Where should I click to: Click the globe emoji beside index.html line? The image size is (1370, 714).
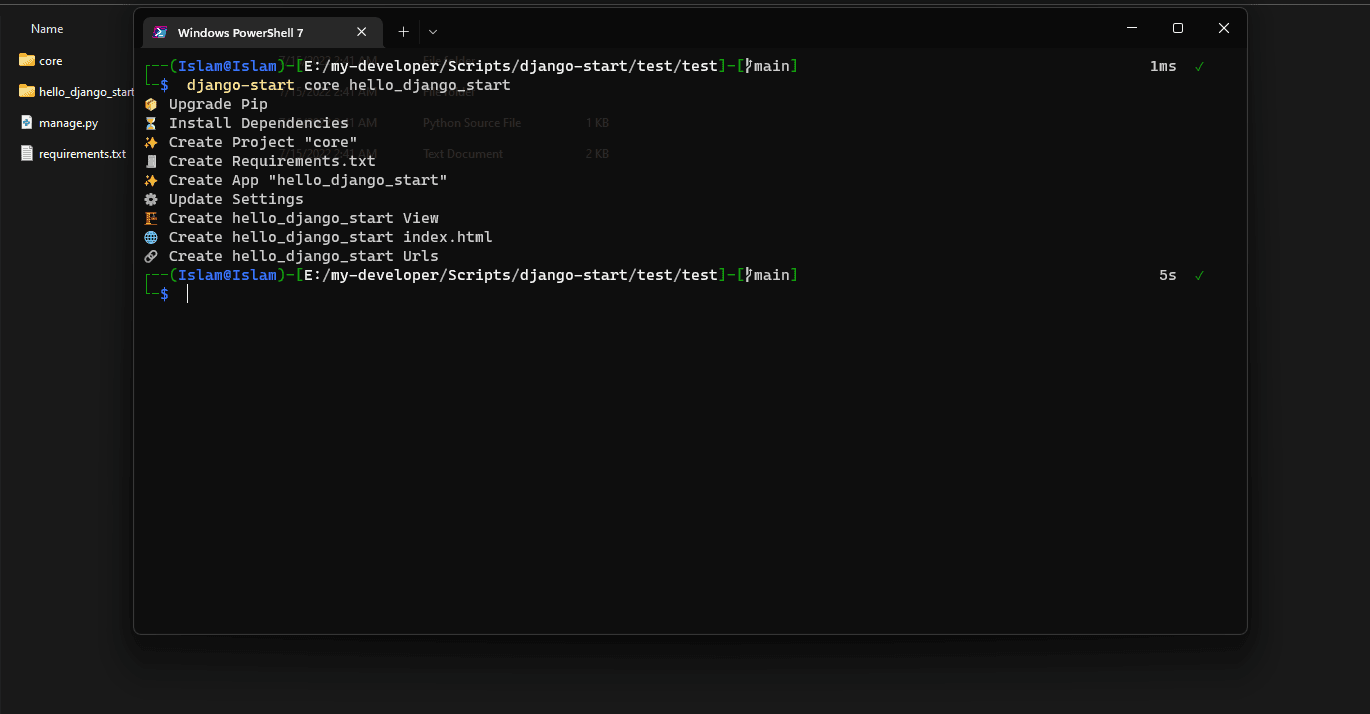pos(151,237)
